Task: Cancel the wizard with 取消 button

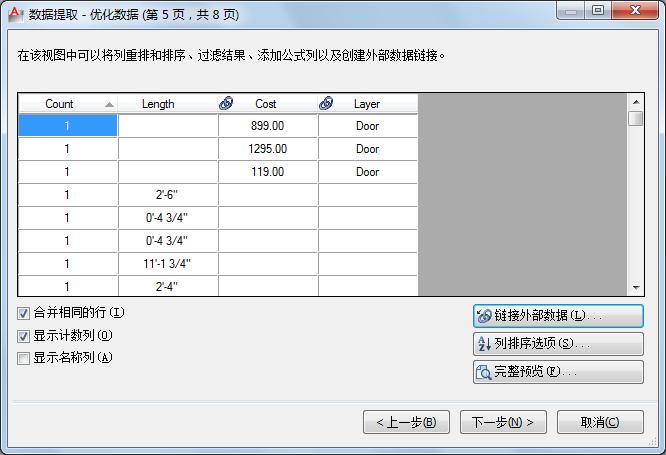Action: [x=600, y=422]
